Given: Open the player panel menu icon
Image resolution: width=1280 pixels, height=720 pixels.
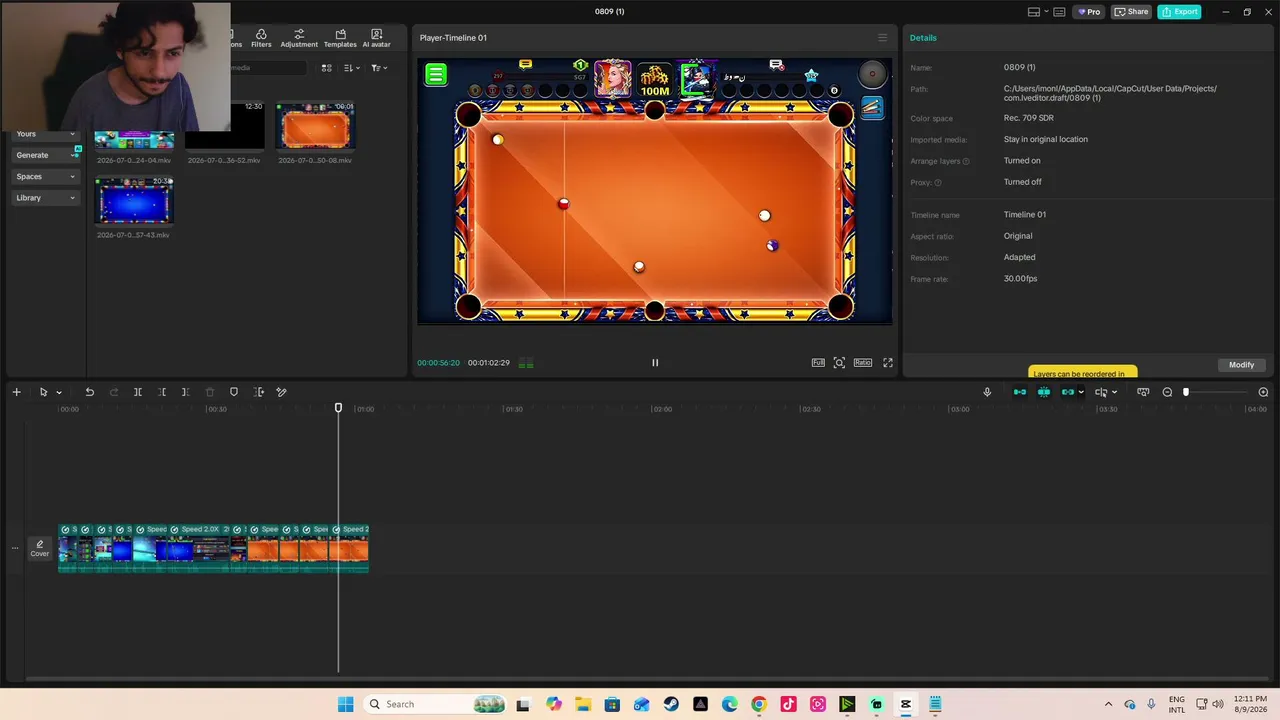Looking at the screenshot, I should pyautogui.click(x=882, y=38).
